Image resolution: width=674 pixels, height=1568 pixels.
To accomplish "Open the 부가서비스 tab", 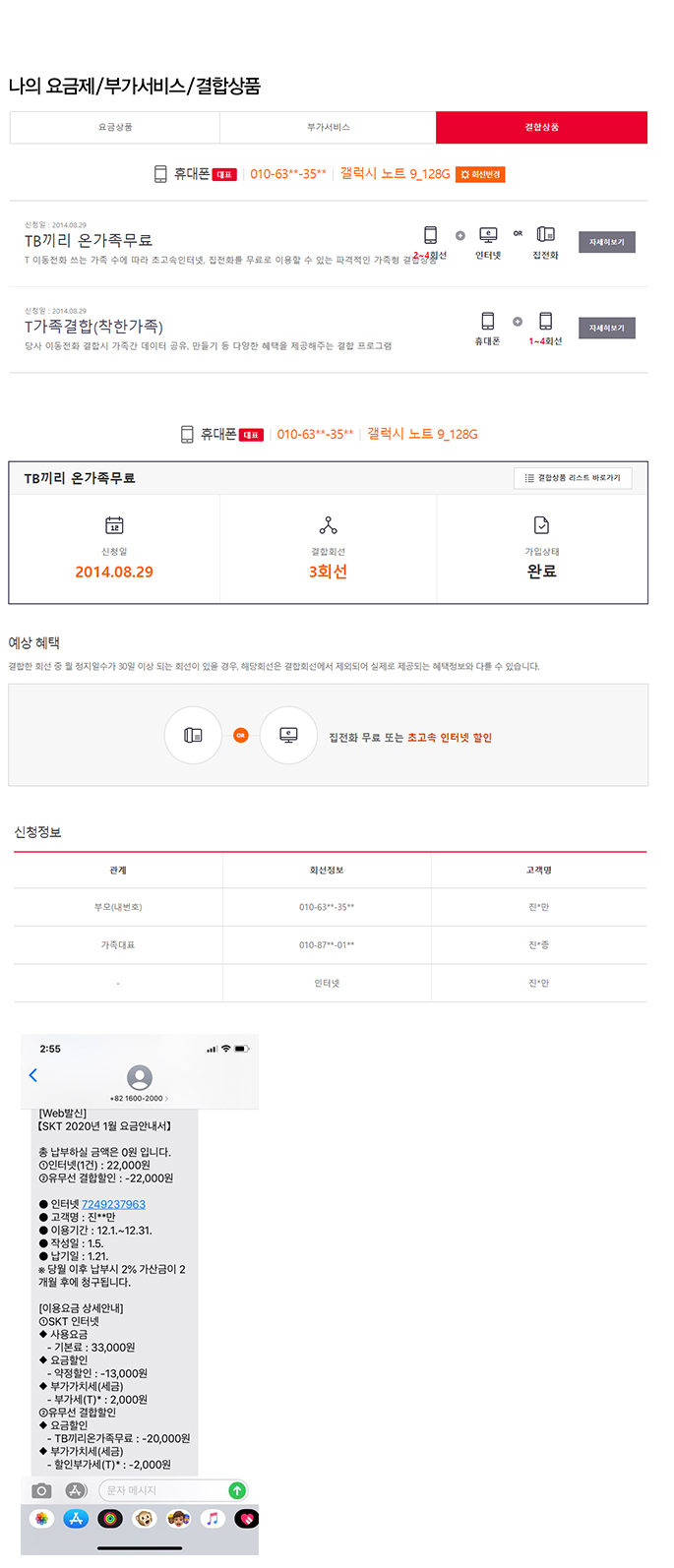I will coord(328,128).
